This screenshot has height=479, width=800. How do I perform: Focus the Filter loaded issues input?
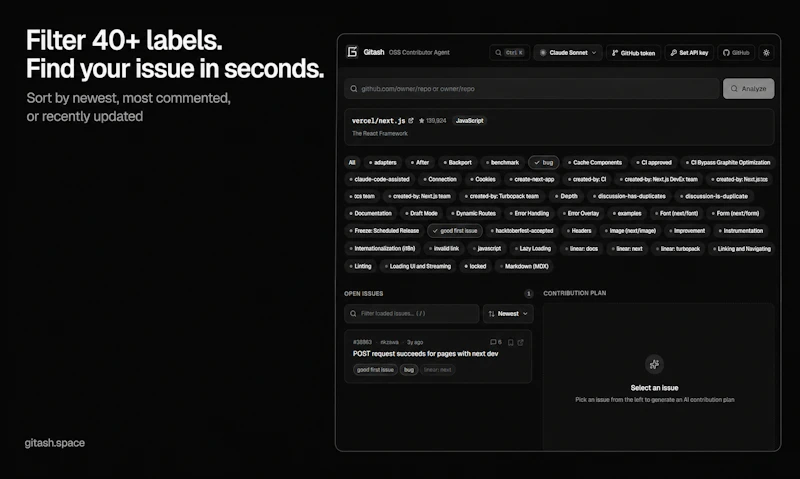412,314
